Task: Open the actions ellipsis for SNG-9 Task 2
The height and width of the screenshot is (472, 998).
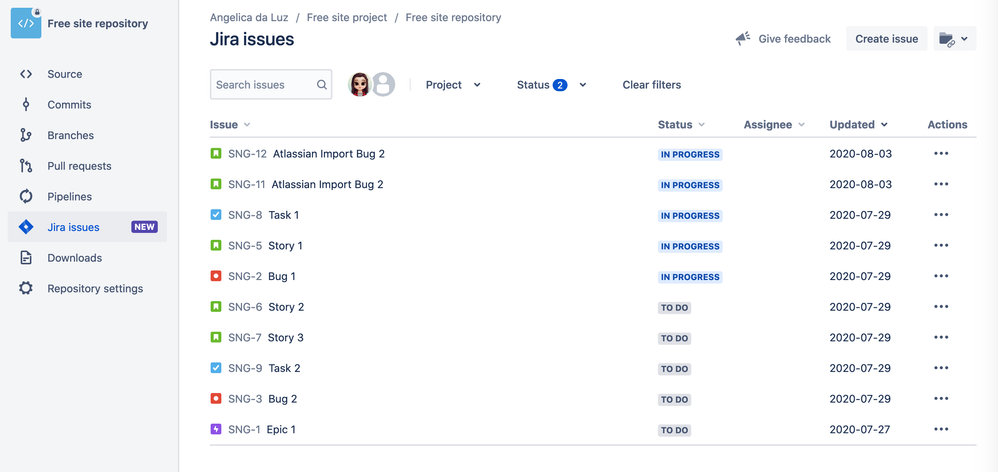Action: [x=941, y=368]
